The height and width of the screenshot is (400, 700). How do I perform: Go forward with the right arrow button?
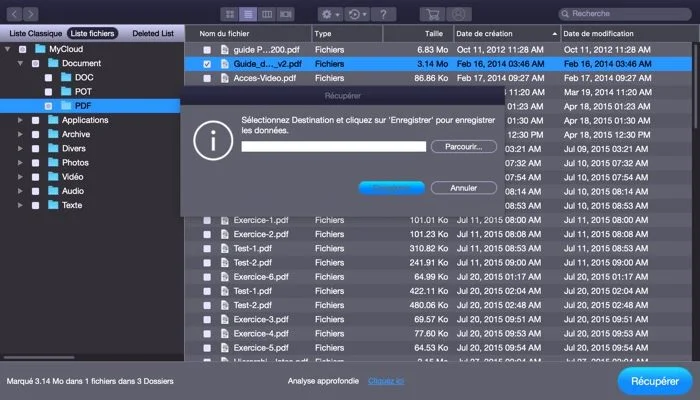pos(30,14)
